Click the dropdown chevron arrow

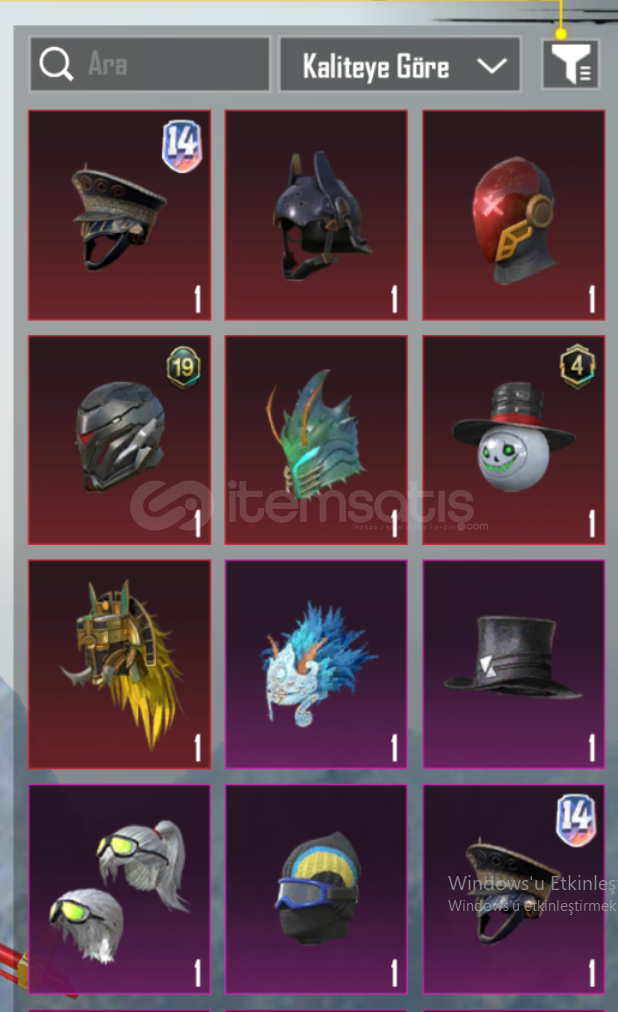click(x=492, y=65)
